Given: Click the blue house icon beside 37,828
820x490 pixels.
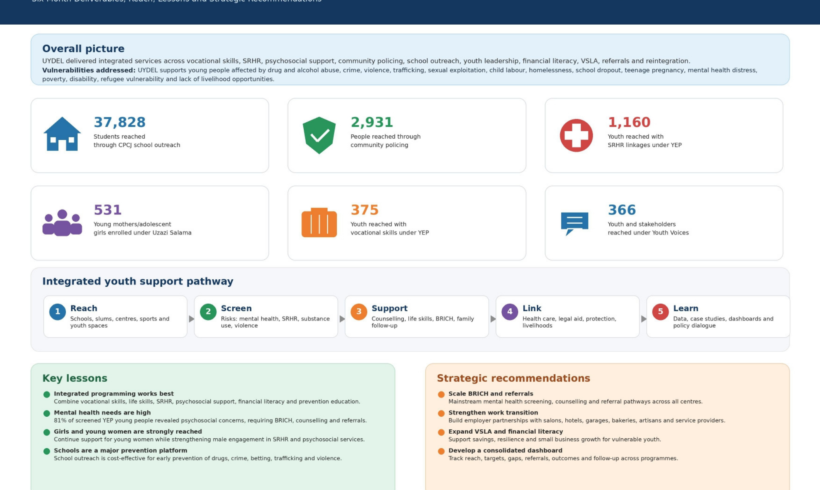Looking at the screenshot, I should [62, 134].
